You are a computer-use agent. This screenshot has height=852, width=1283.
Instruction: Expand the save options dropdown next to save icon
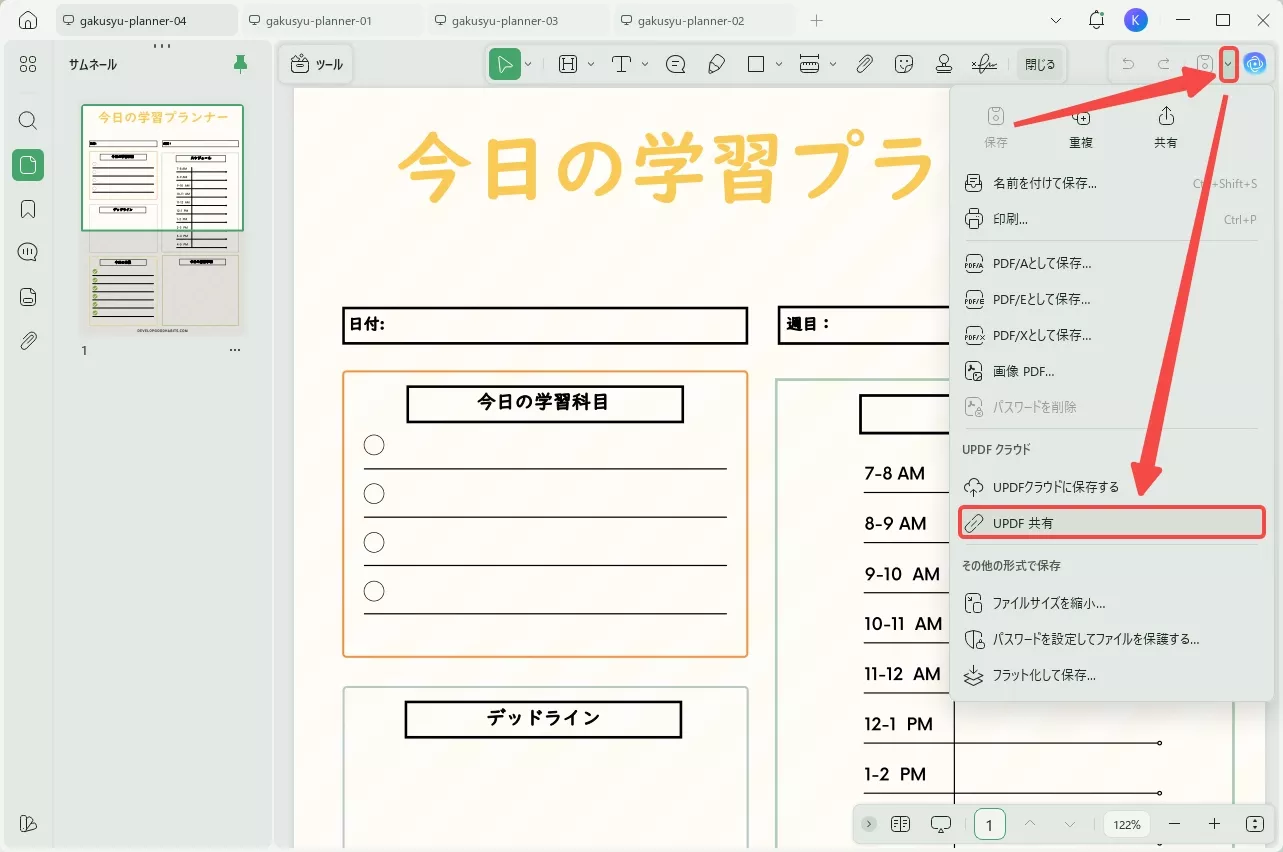(x=1227, y=63)
